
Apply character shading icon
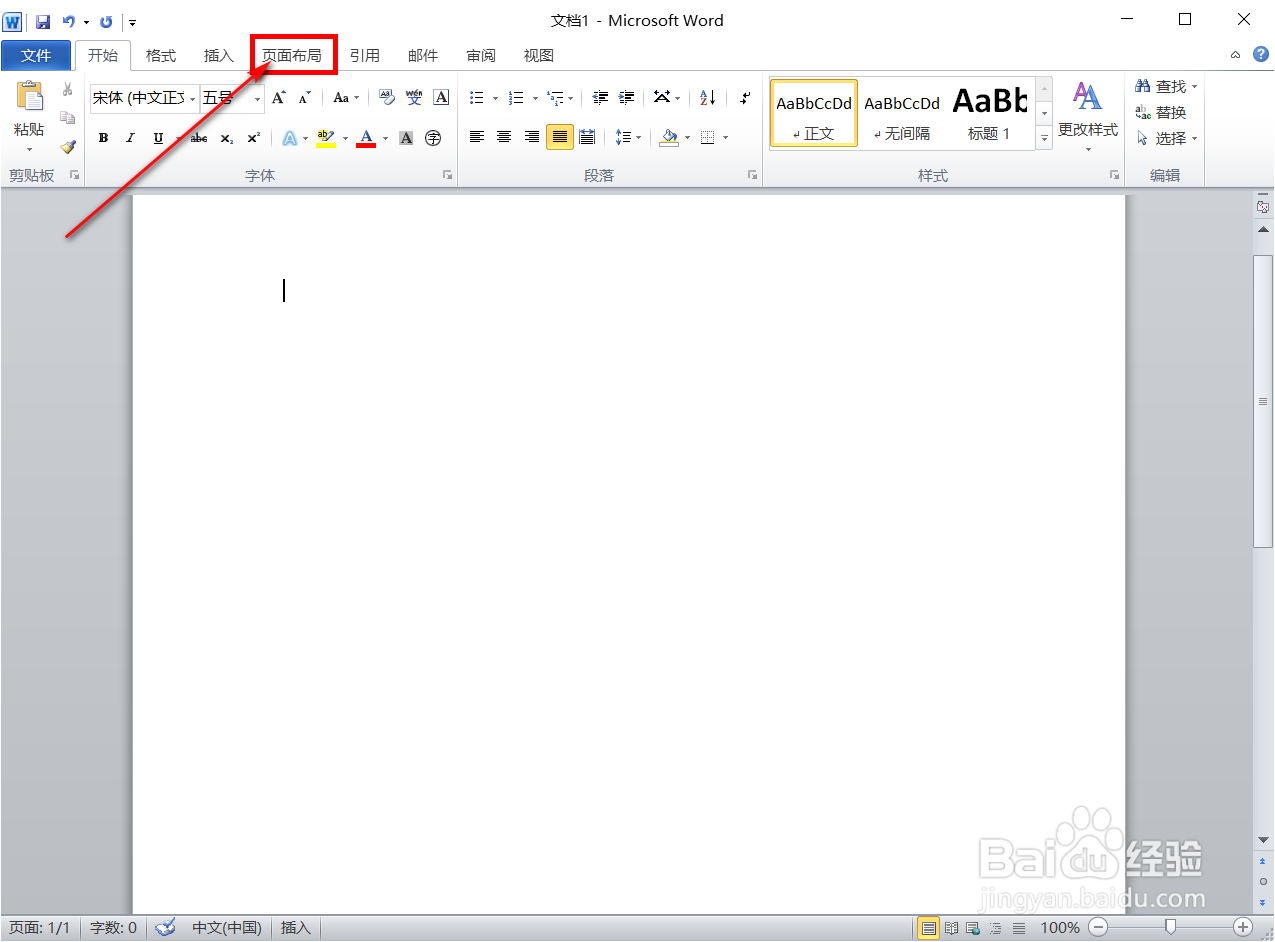pos(406,138)
